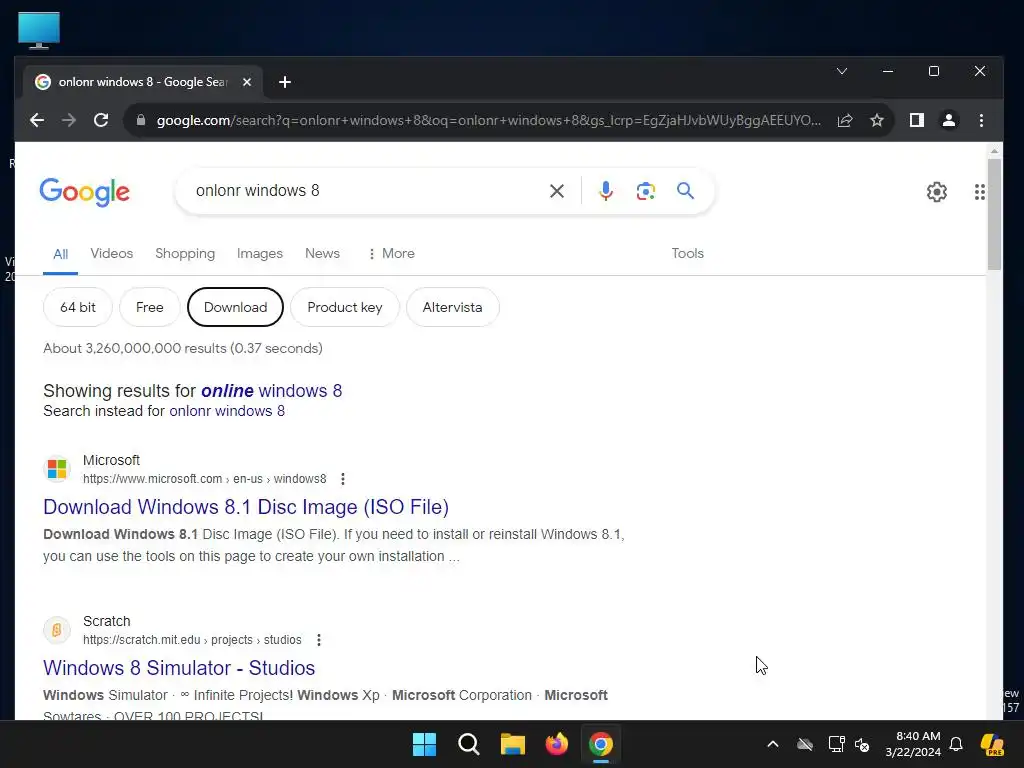Select the All results tab
Image resolution: width=1024 pixels, height=768 pixels.
point(61,254)
